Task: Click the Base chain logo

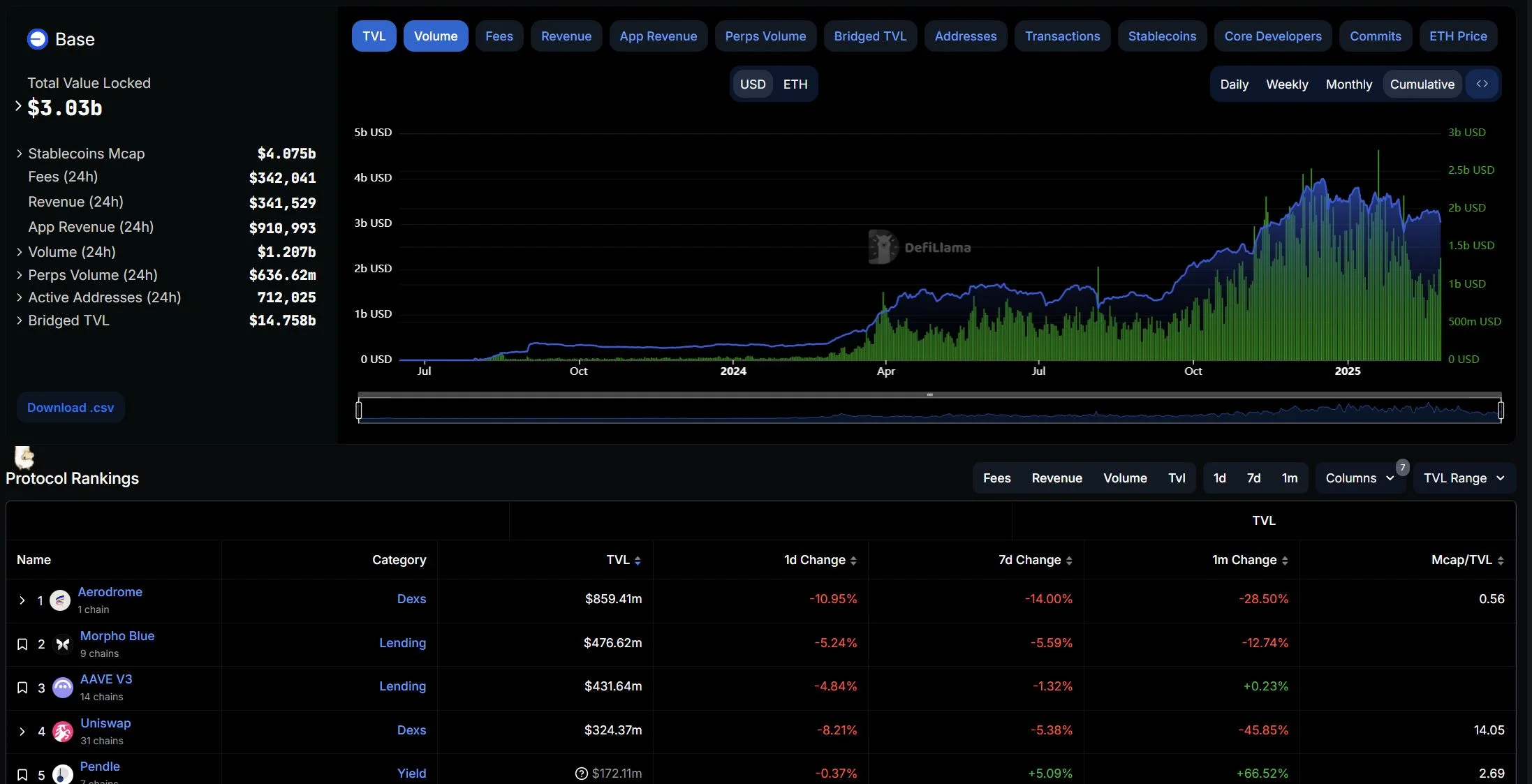Action: (x=36, y=39)
